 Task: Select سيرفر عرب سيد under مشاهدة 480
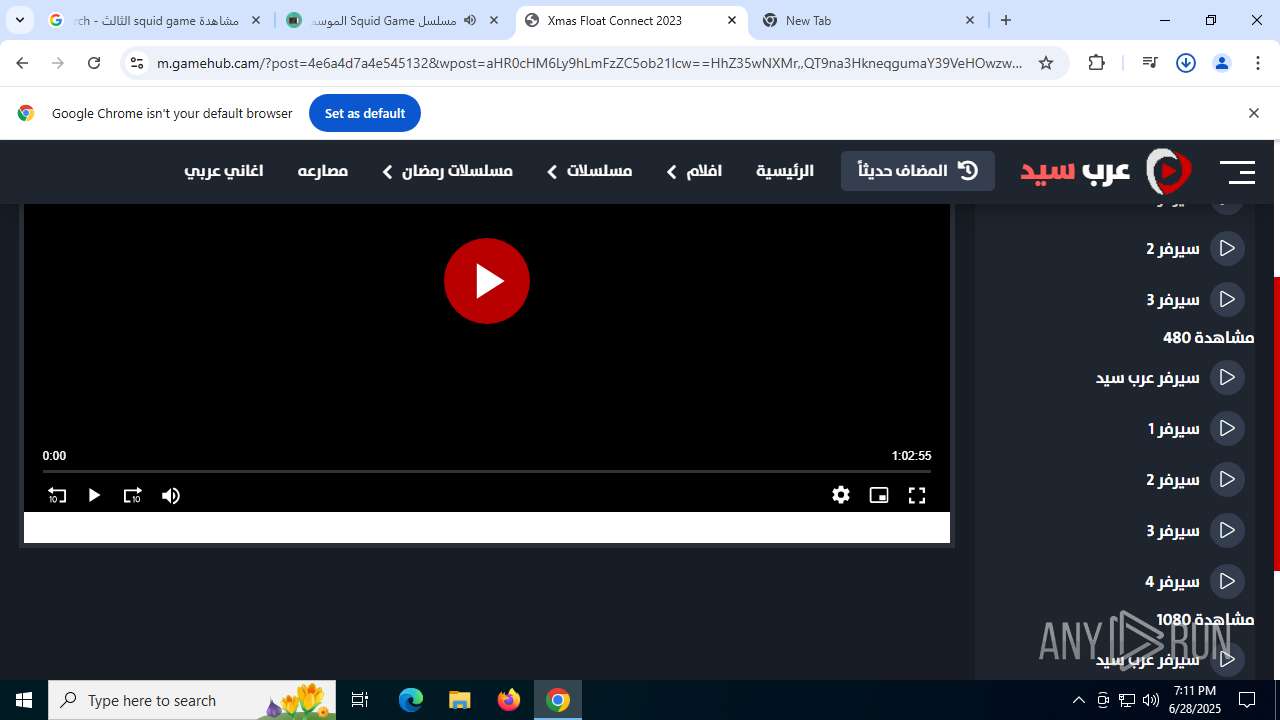coord(1169,377)
